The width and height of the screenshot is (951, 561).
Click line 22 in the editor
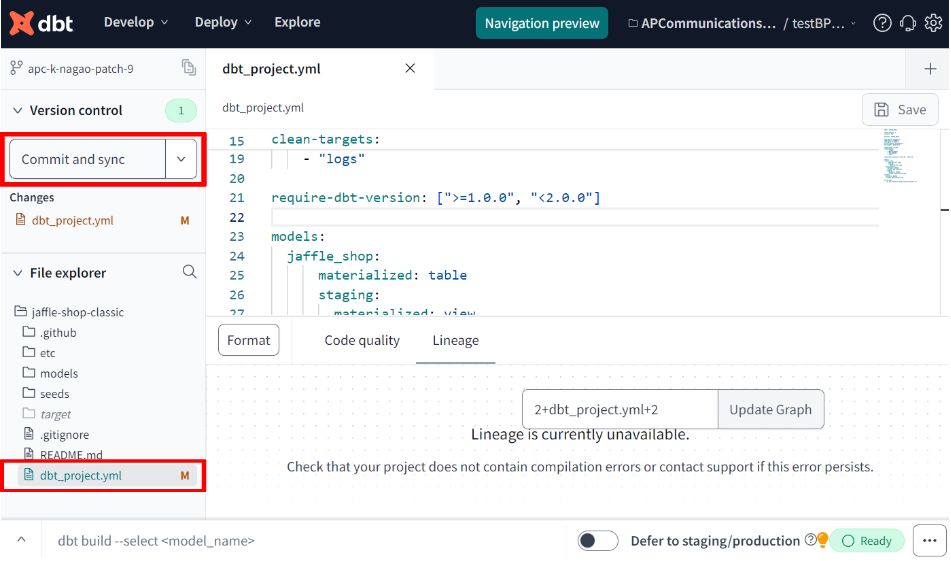575,217
